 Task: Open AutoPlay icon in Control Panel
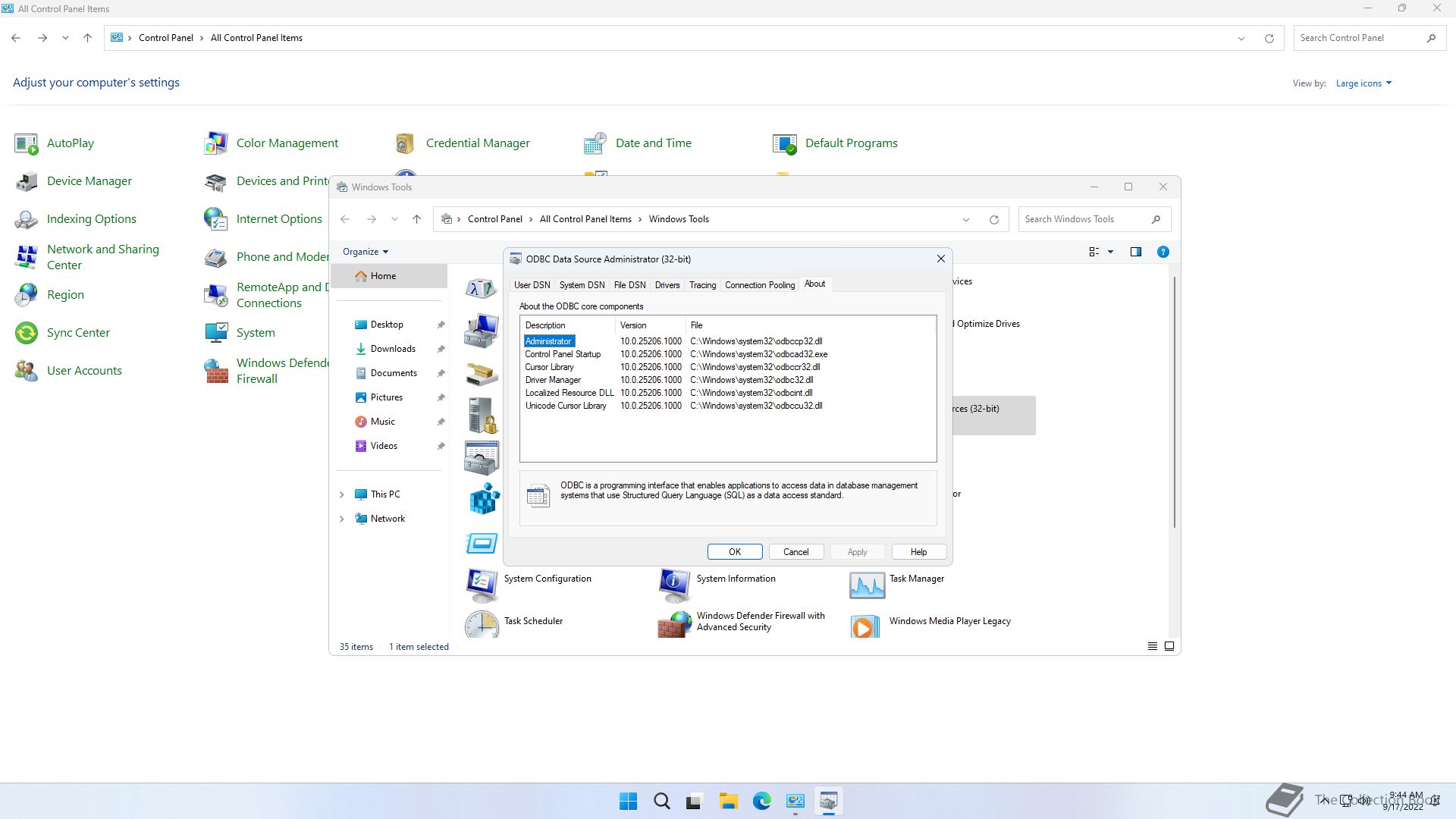27,143
